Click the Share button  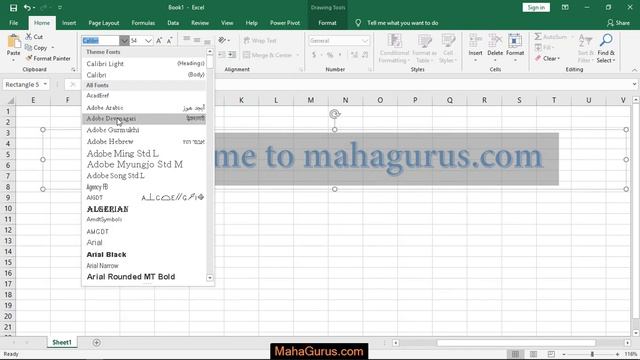[618, 23]
